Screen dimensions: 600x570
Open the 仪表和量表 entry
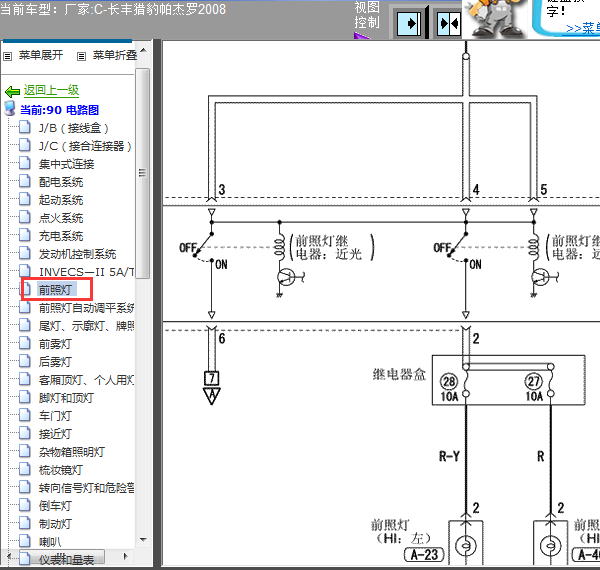click(67, 559)
